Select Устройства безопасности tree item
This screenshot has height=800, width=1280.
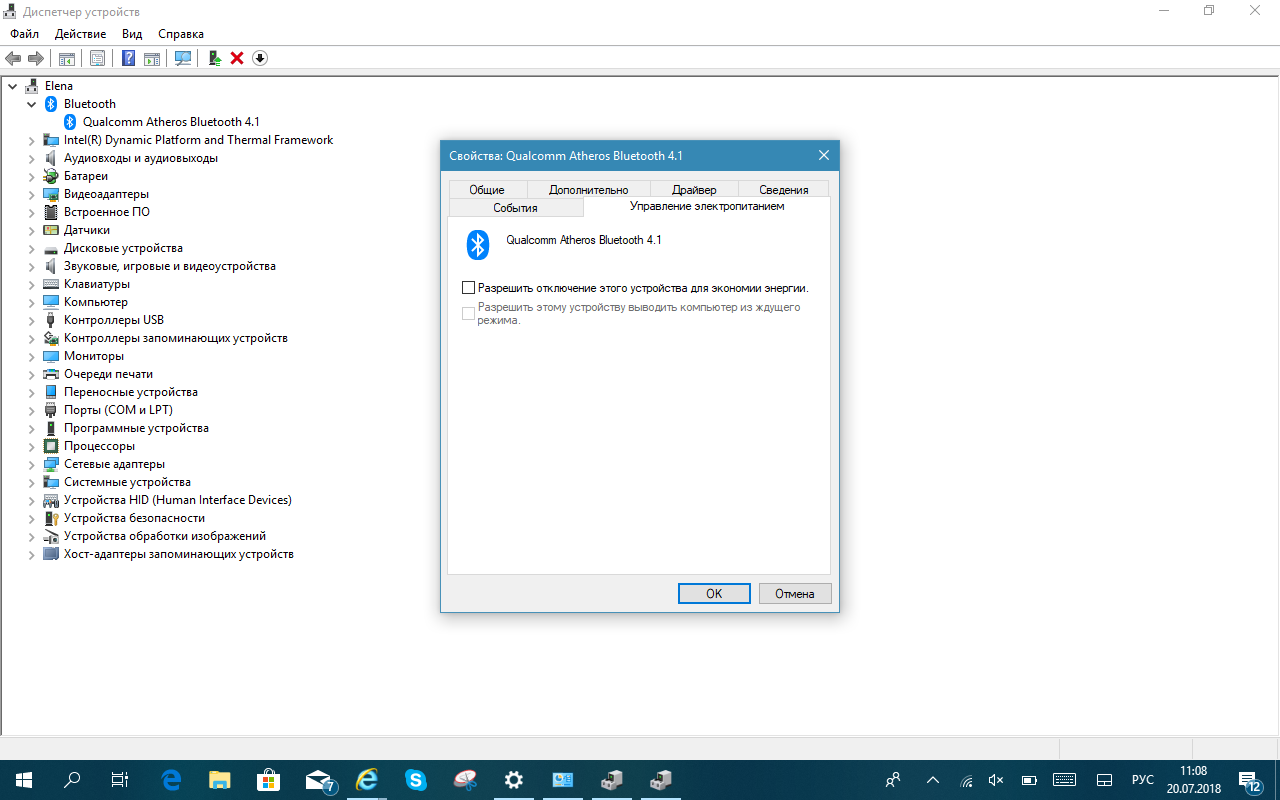[134, 518]
